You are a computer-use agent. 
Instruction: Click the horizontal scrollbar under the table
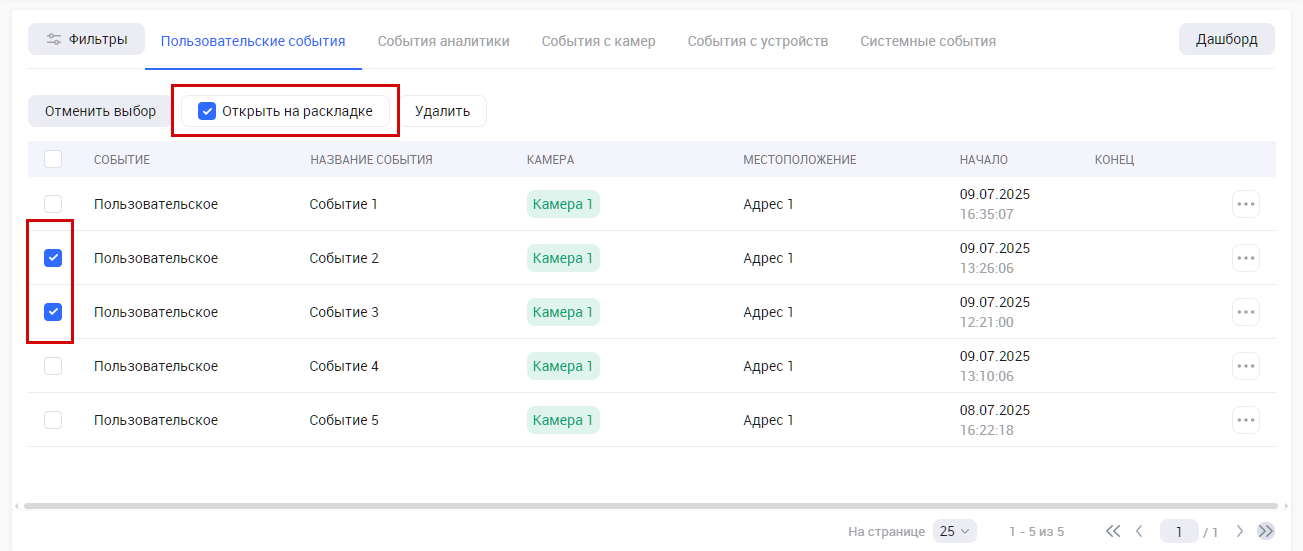(x=650, y=506)
